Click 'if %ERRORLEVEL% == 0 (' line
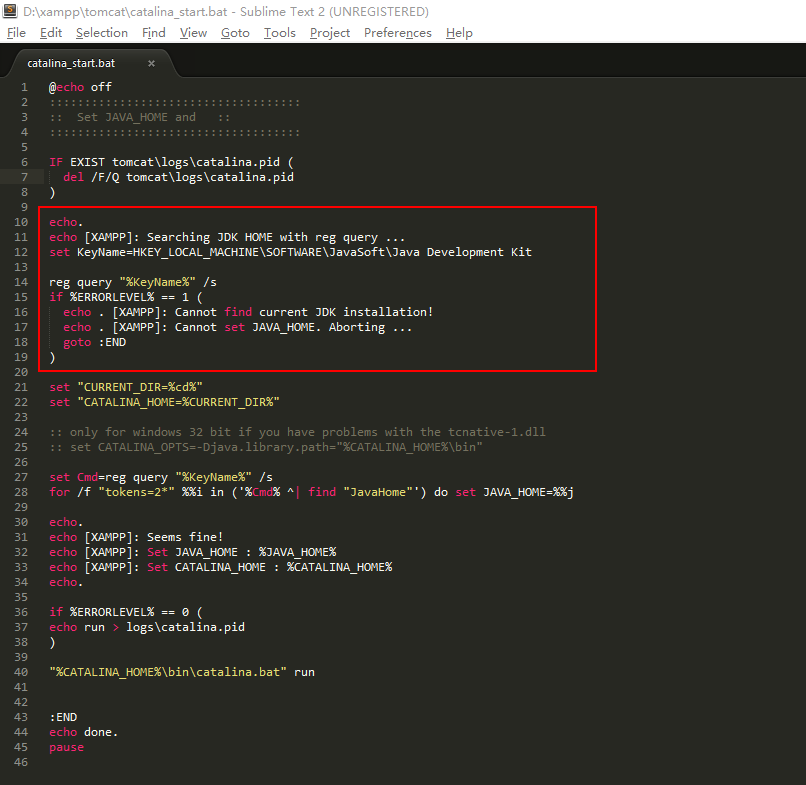The image size is (806, 785). click(126, 612)
